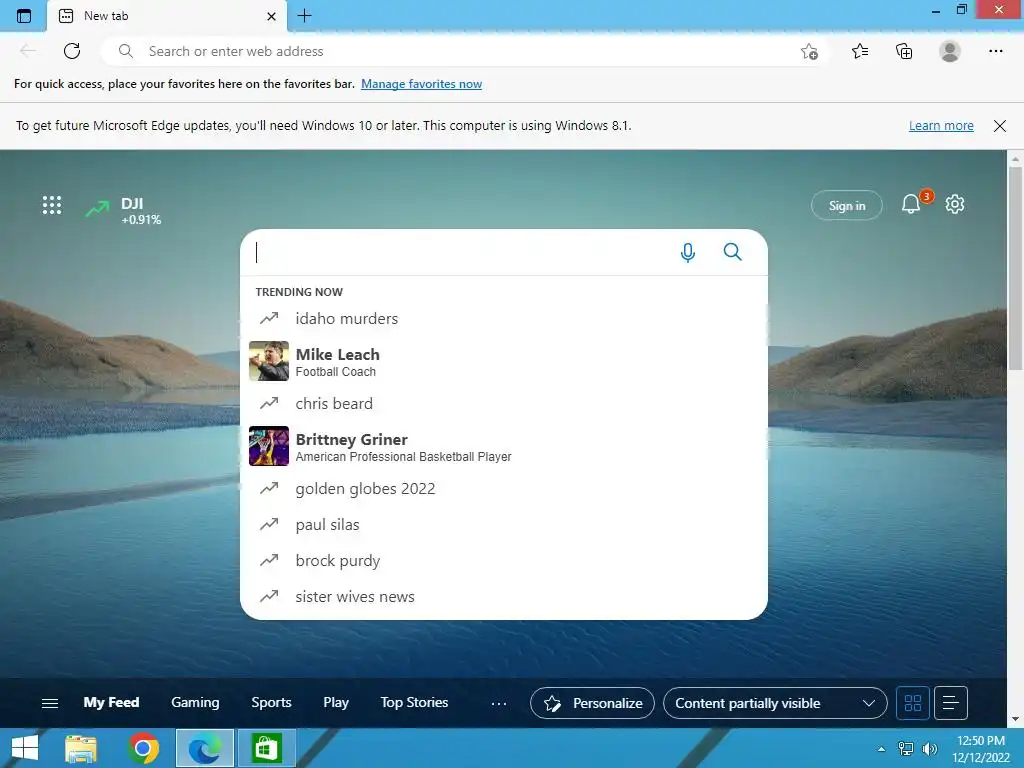1024x768 pixels.
Task: Click the network icon in system tray
Action: 906,748
